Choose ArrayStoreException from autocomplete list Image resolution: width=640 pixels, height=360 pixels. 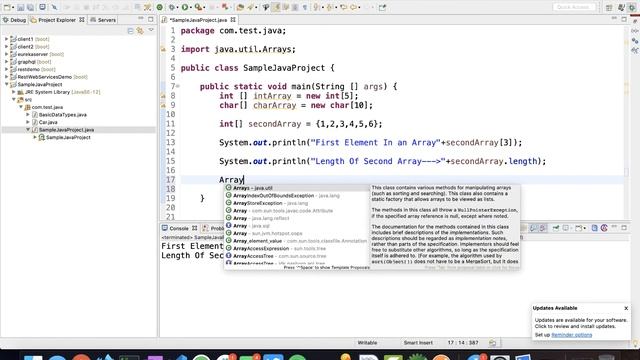[x=297, y=203]
